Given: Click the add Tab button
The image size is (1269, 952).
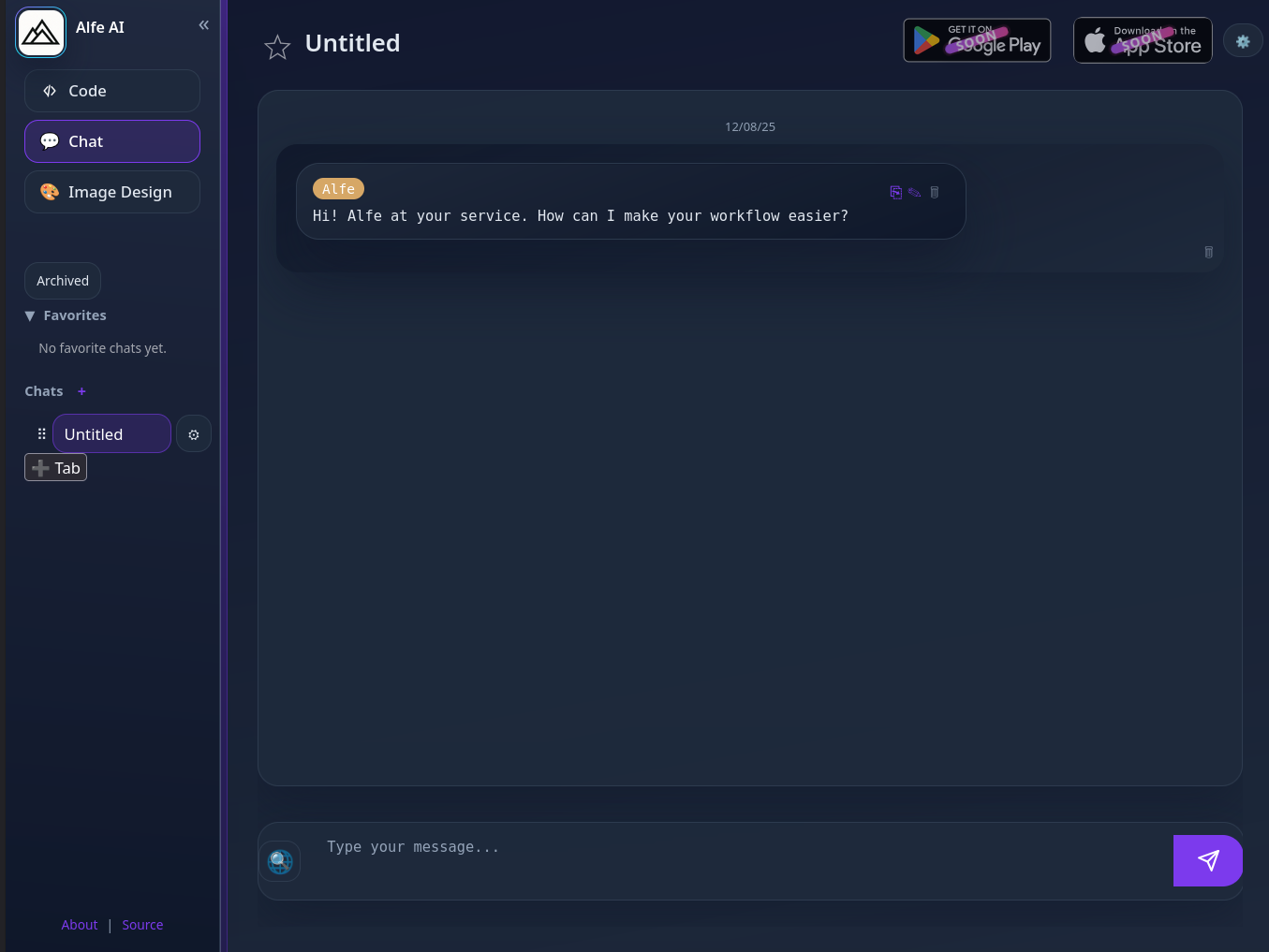Looking at the screenshot, I should point(56,468).
